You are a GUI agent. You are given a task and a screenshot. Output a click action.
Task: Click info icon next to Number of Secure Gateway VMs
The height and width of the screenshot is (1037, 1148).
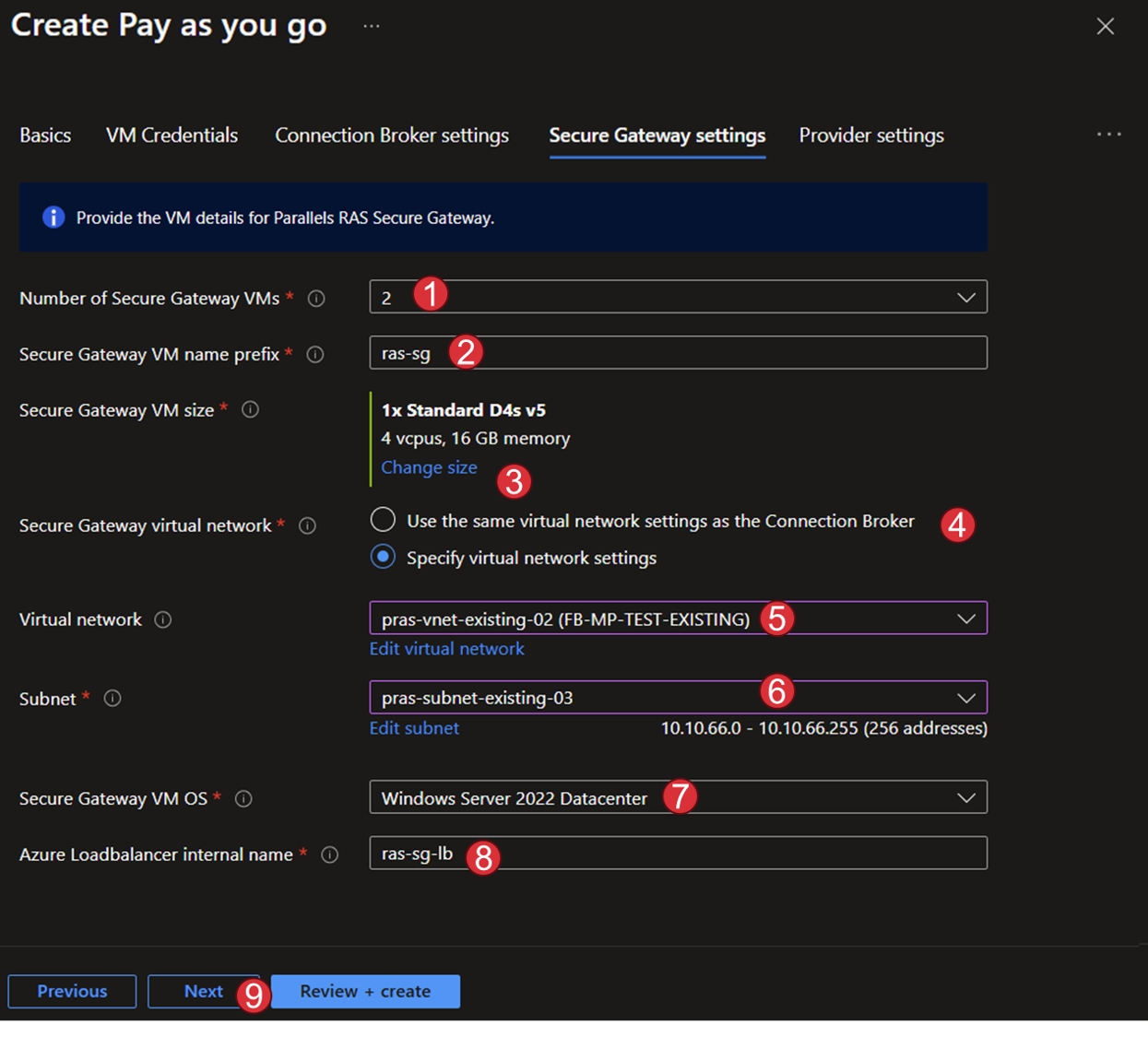[316, 299]
